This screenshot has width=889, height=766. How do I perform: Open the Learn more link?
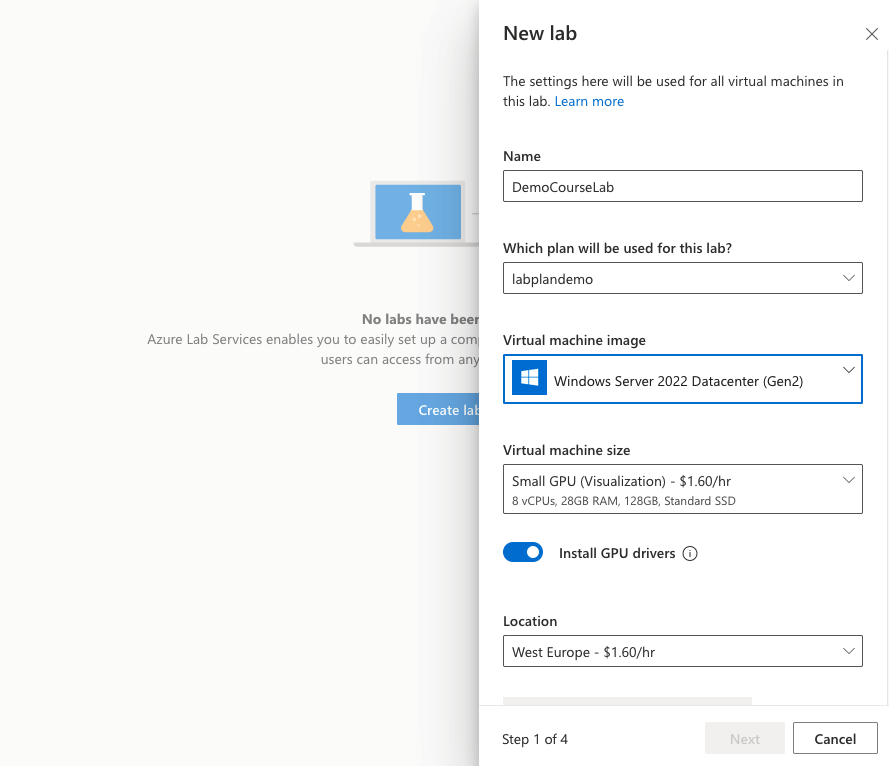pos(589,101)
